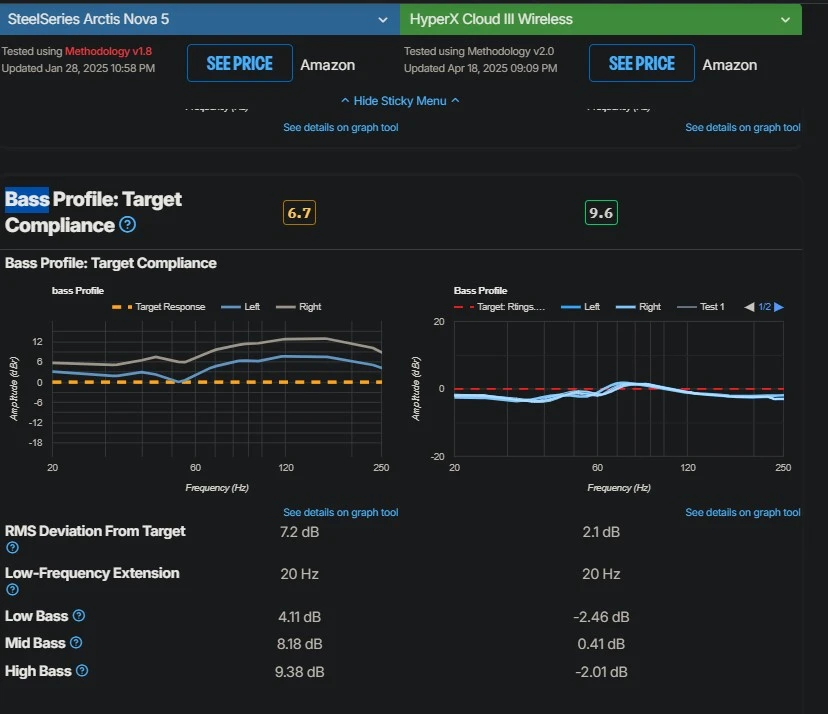Toggle Target Response series in left chart
This screenshot has width=828, height=714.
tap(158, 307)
